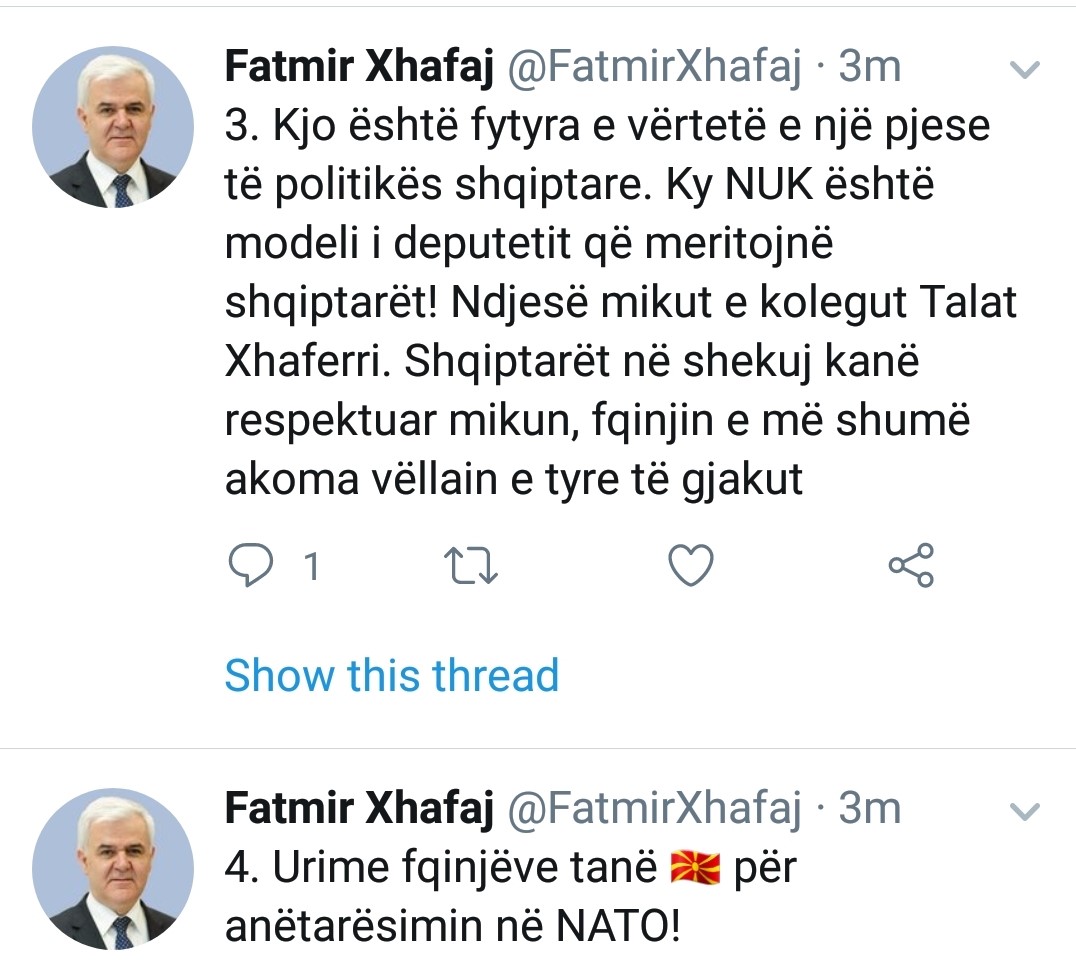Open profile picture on the NATO tweet

click(112, 868)
